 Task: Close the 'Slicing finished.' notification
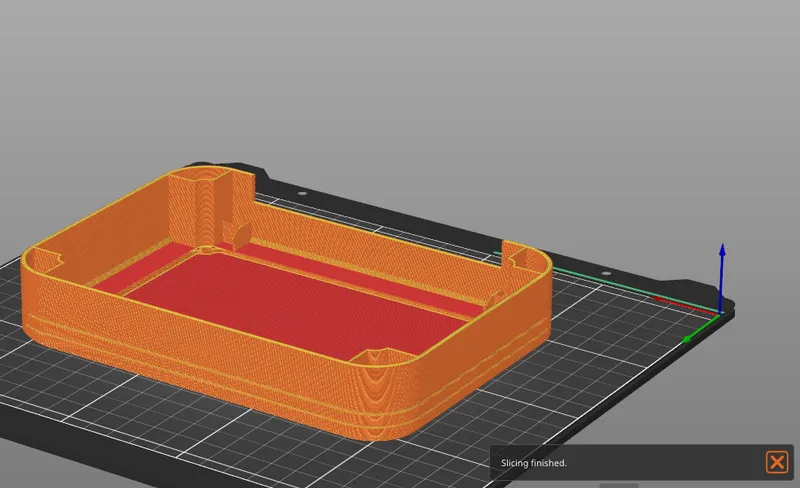(777, 462)
